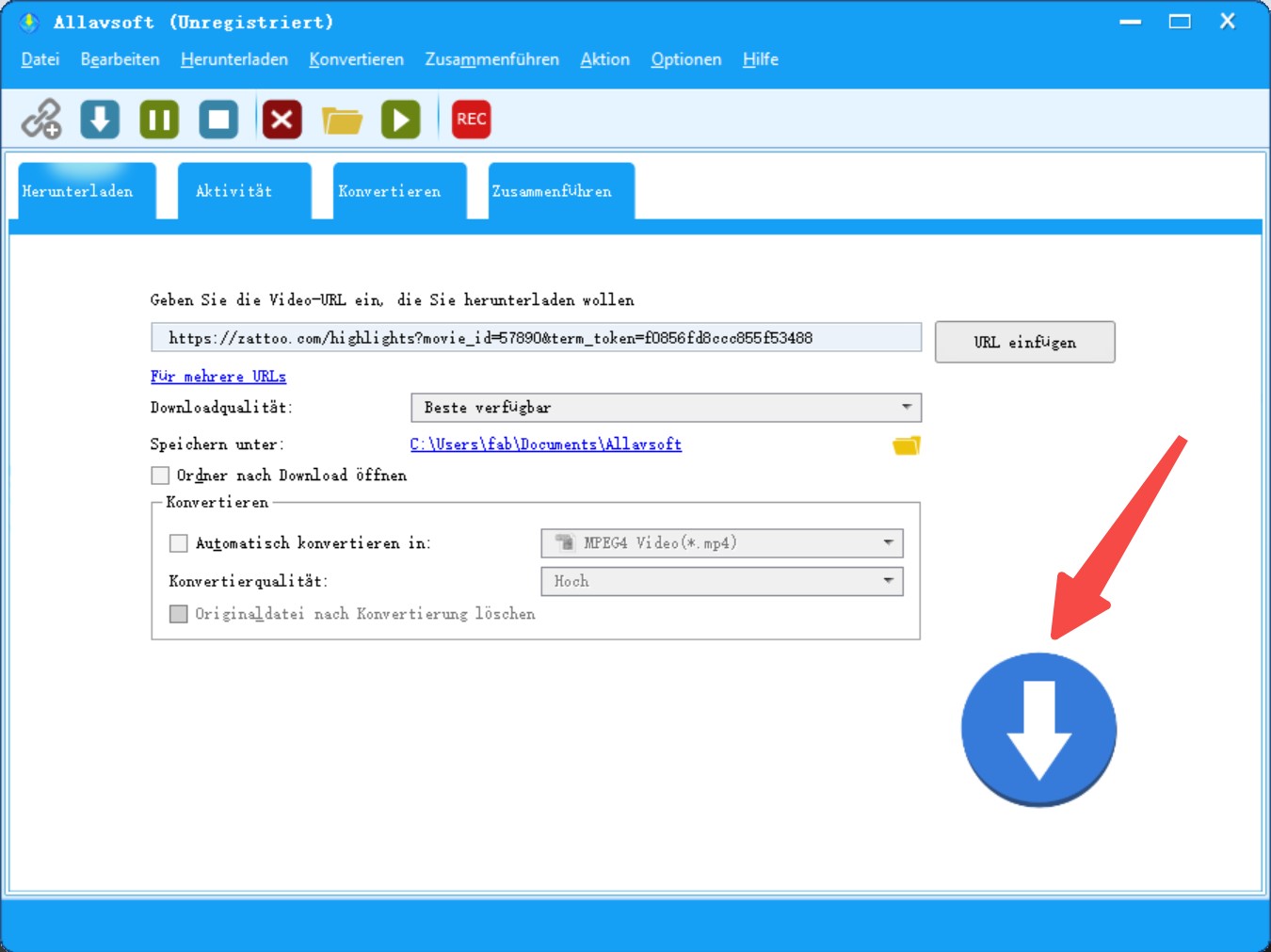Stop download with the blue stop icon

point(218,119)
